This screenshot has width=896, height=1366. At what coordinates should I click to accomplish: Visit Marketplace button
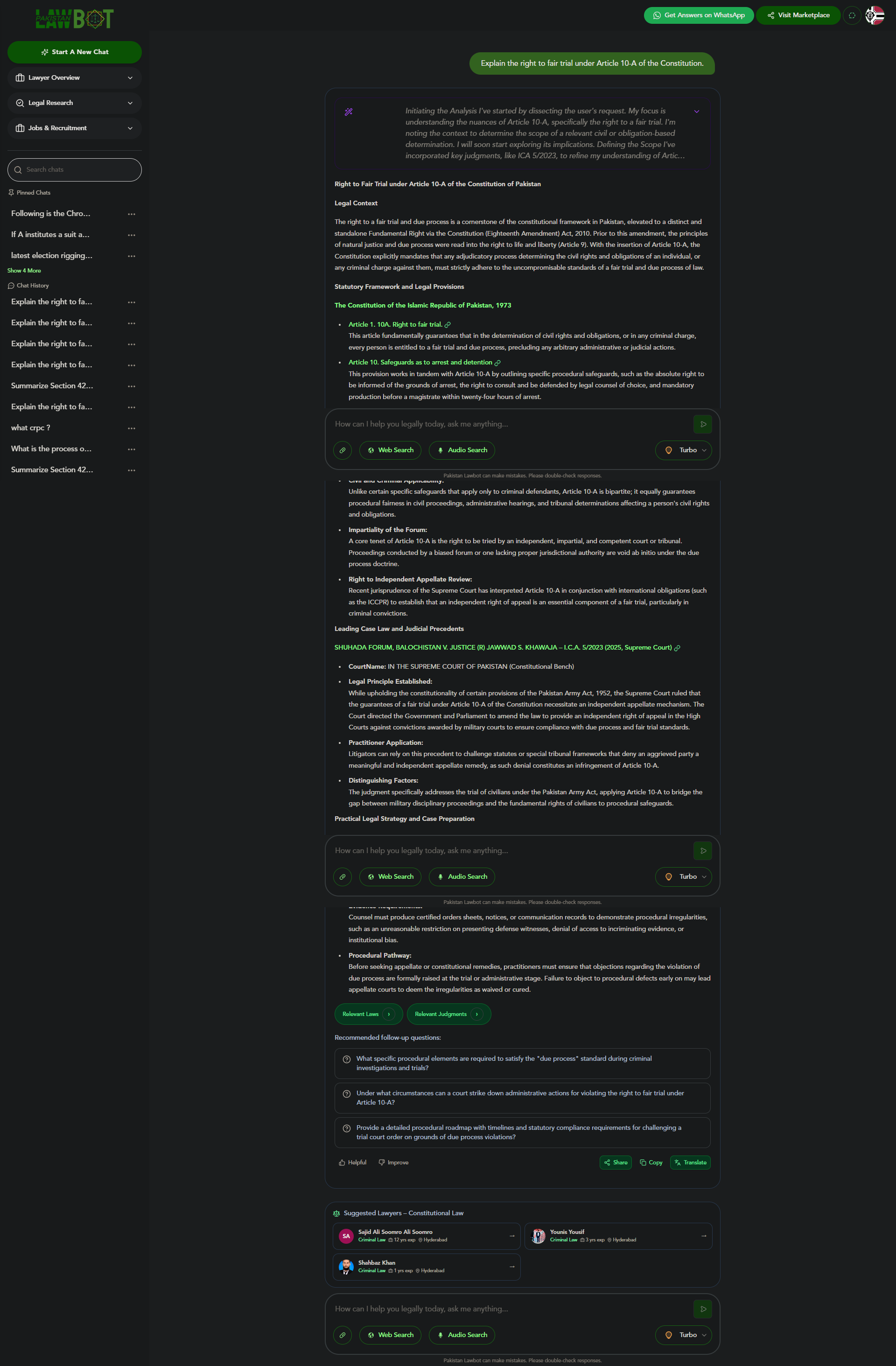798,15
